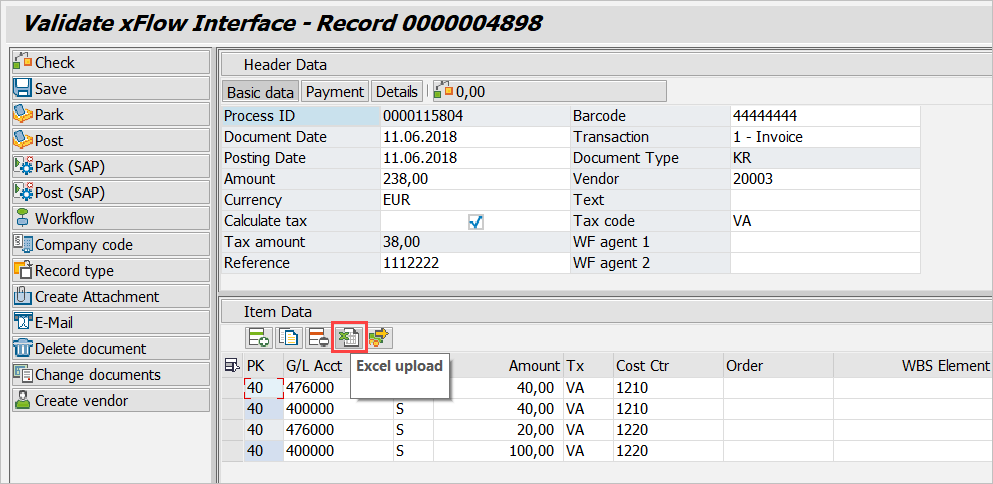Click the Create vendor button

point(111,400)
